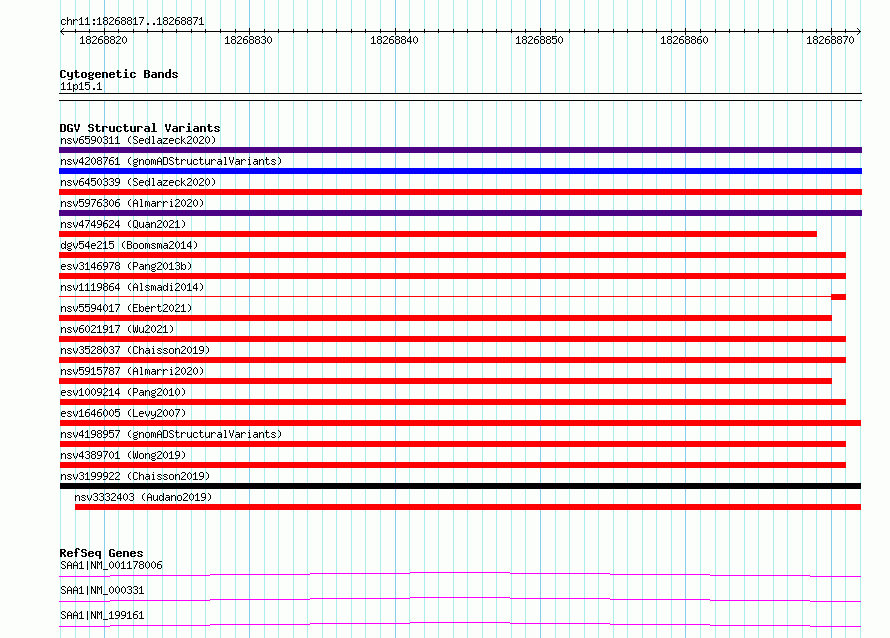Click the 18268850 ruler position label
890x638 pixels.
coord(539,40)
